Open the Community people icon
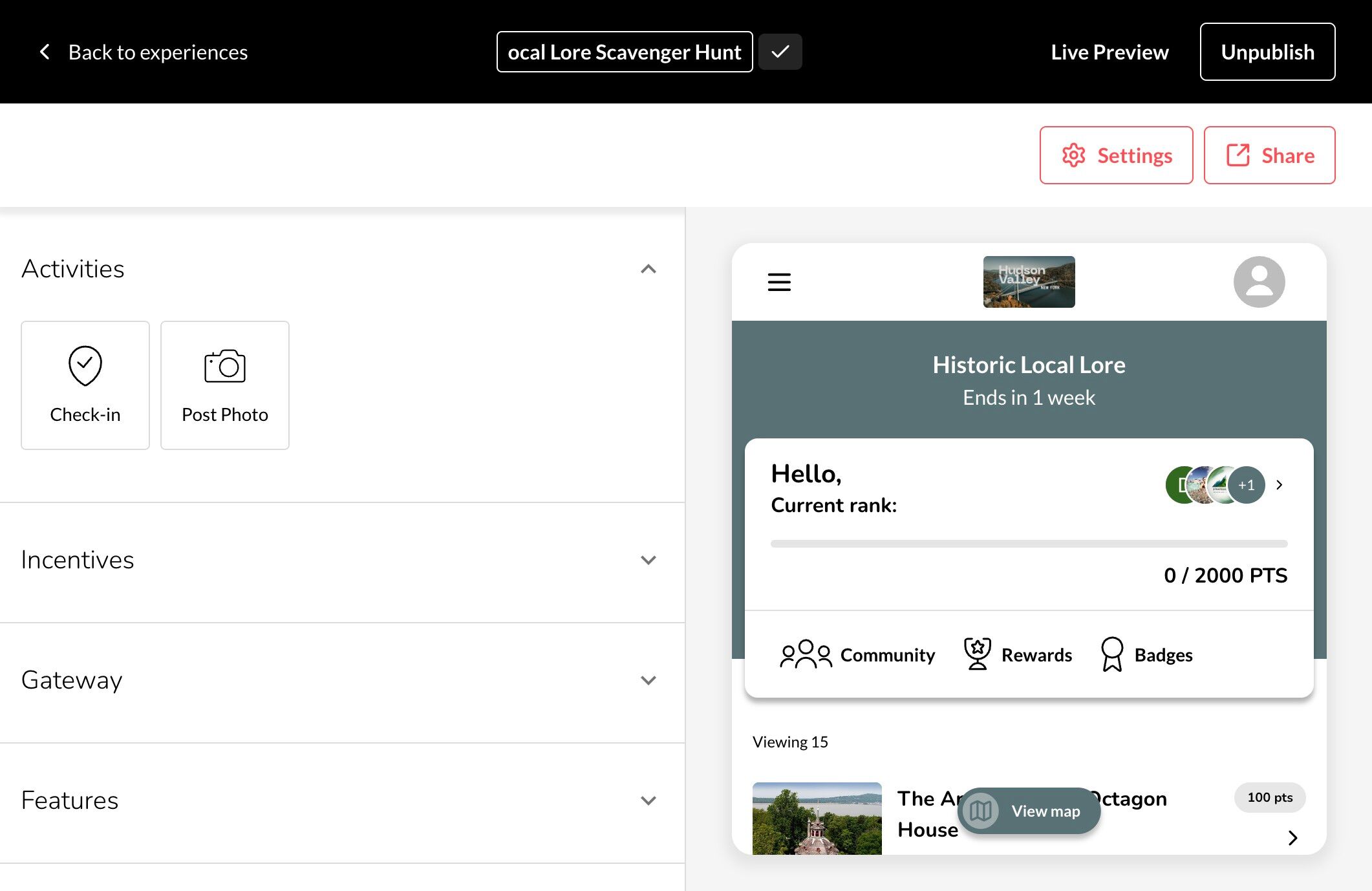 coord(805,655)
